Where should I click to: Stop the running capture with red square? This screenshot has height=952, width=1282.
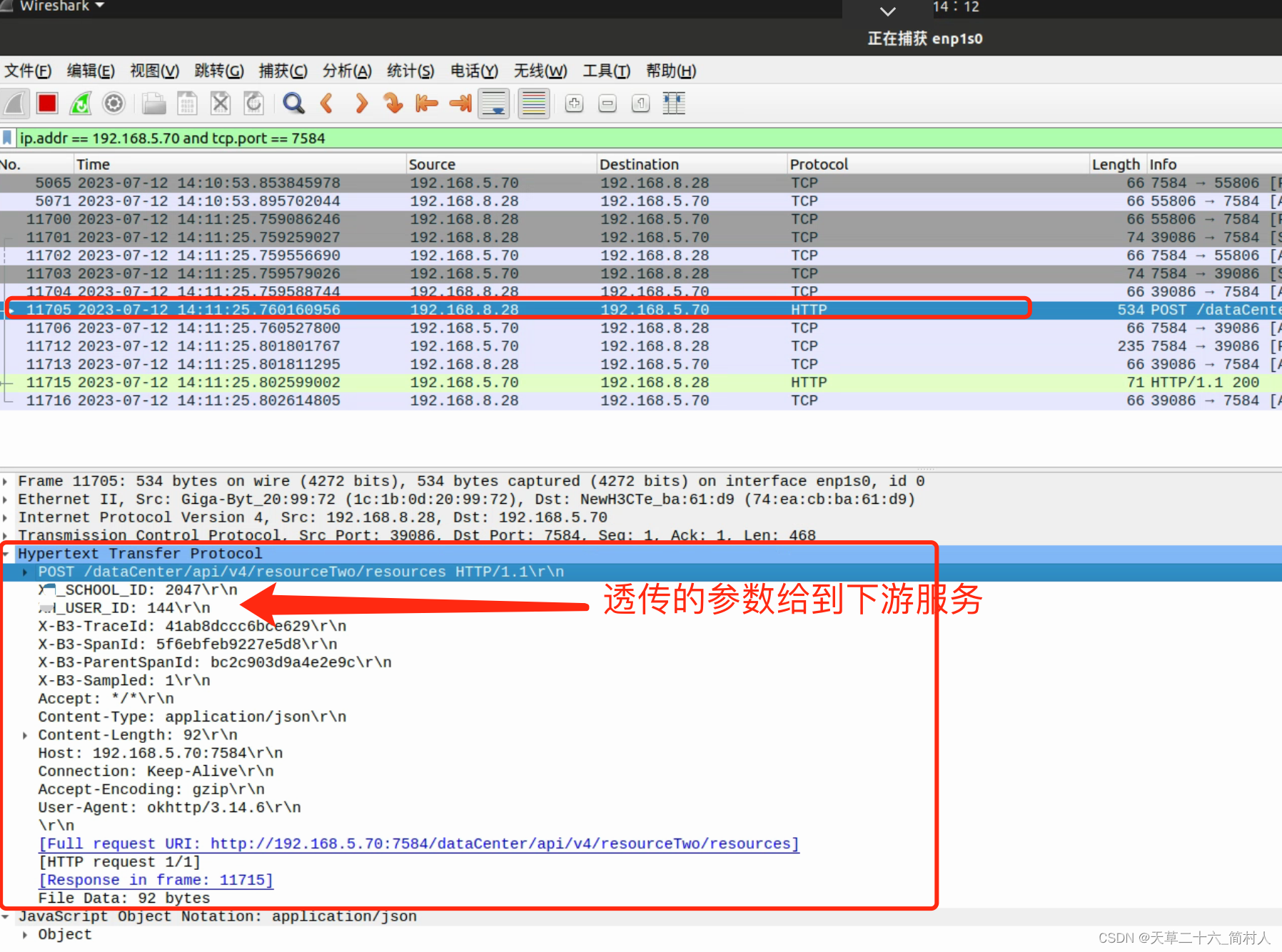pyautogui.click(x=48, y=103)
